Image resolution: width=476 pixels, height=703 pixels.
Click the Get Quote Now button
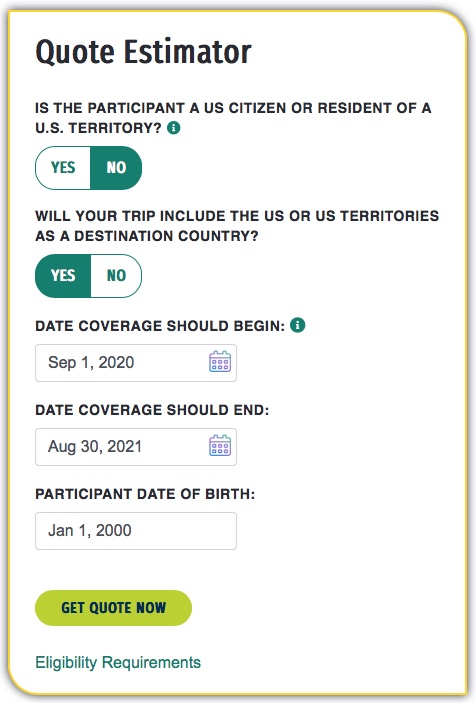[113, 608]
